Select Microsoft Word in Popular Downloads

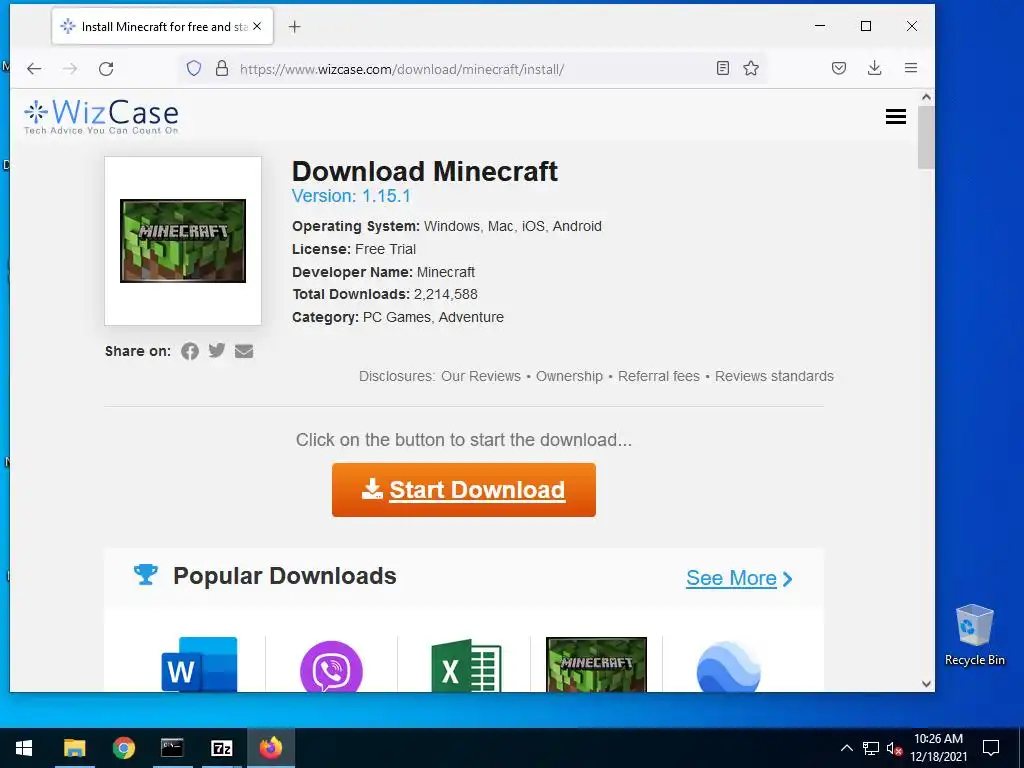(199, 664)
